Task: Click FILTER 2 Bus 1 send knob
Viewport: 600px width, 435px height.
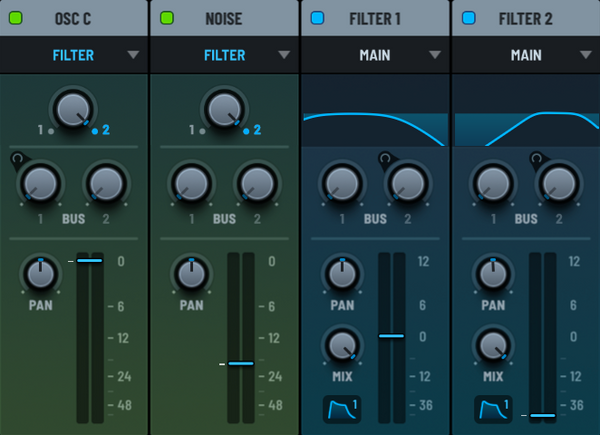Action: pyautogui.click(x=493, y=184)
